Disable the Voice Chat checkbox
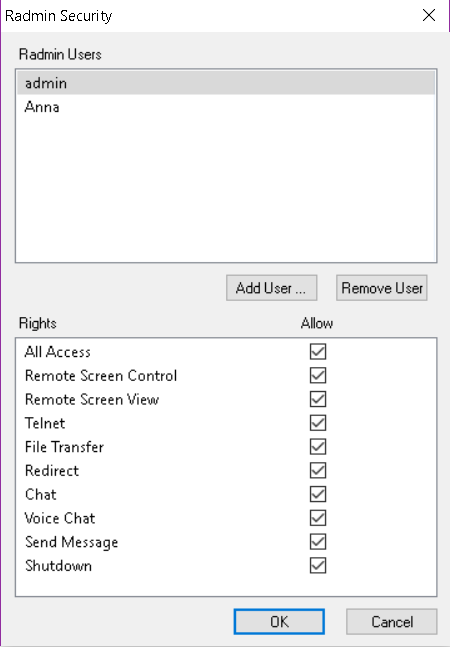The width and height of the screenshot is (450, 647). tap(318, 518)
